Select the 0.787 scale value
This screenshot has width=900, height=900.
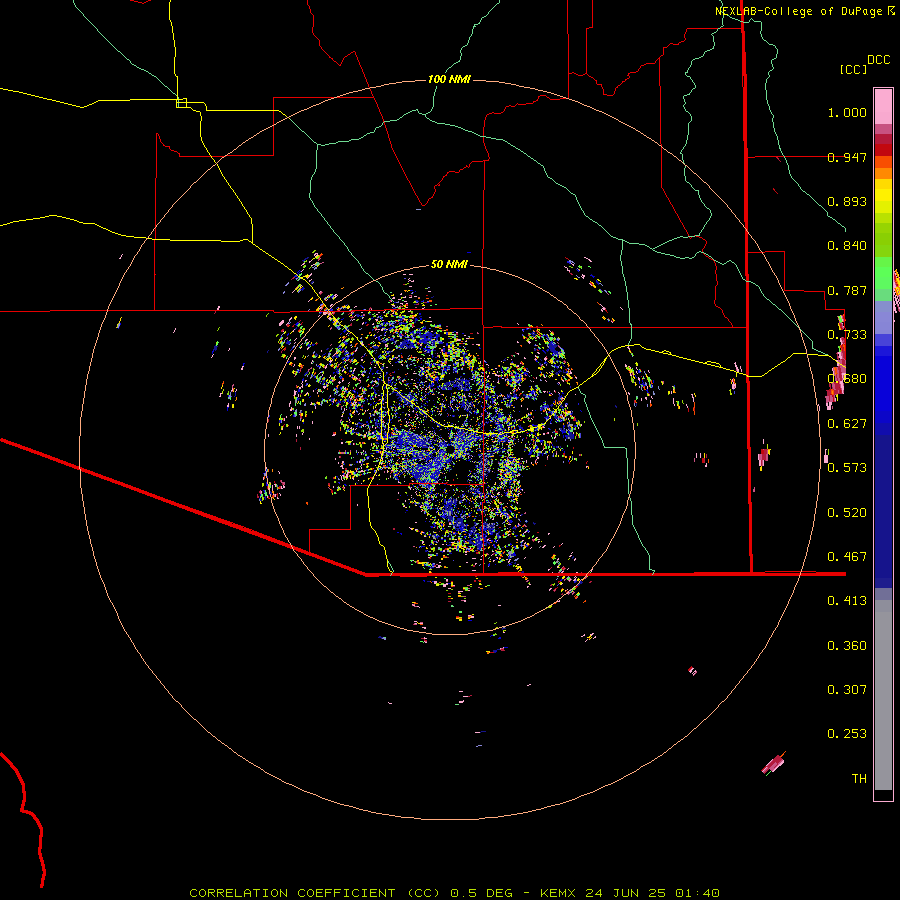(x=847, y=290)
